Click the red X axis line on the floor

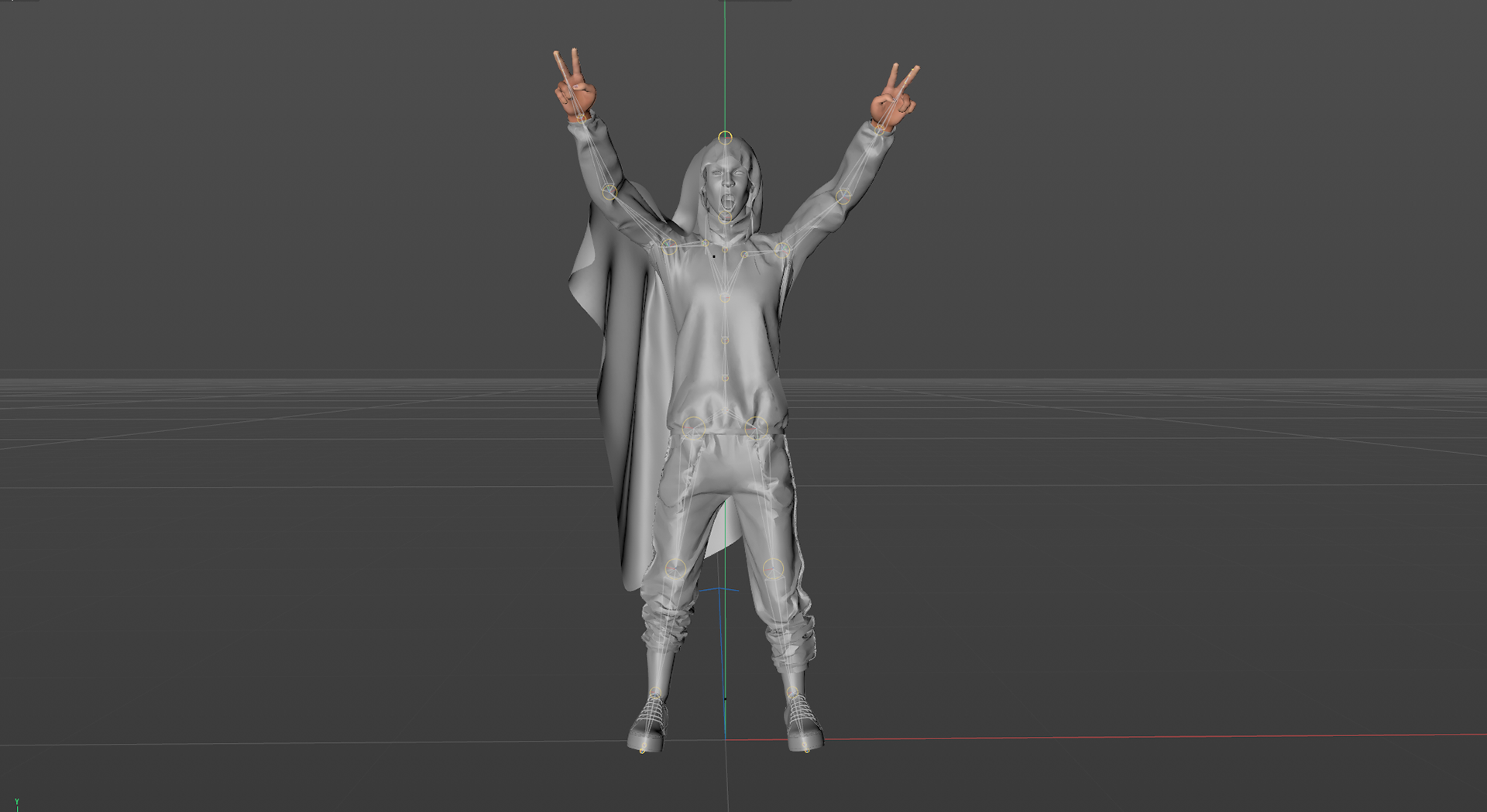(1162, 736)
